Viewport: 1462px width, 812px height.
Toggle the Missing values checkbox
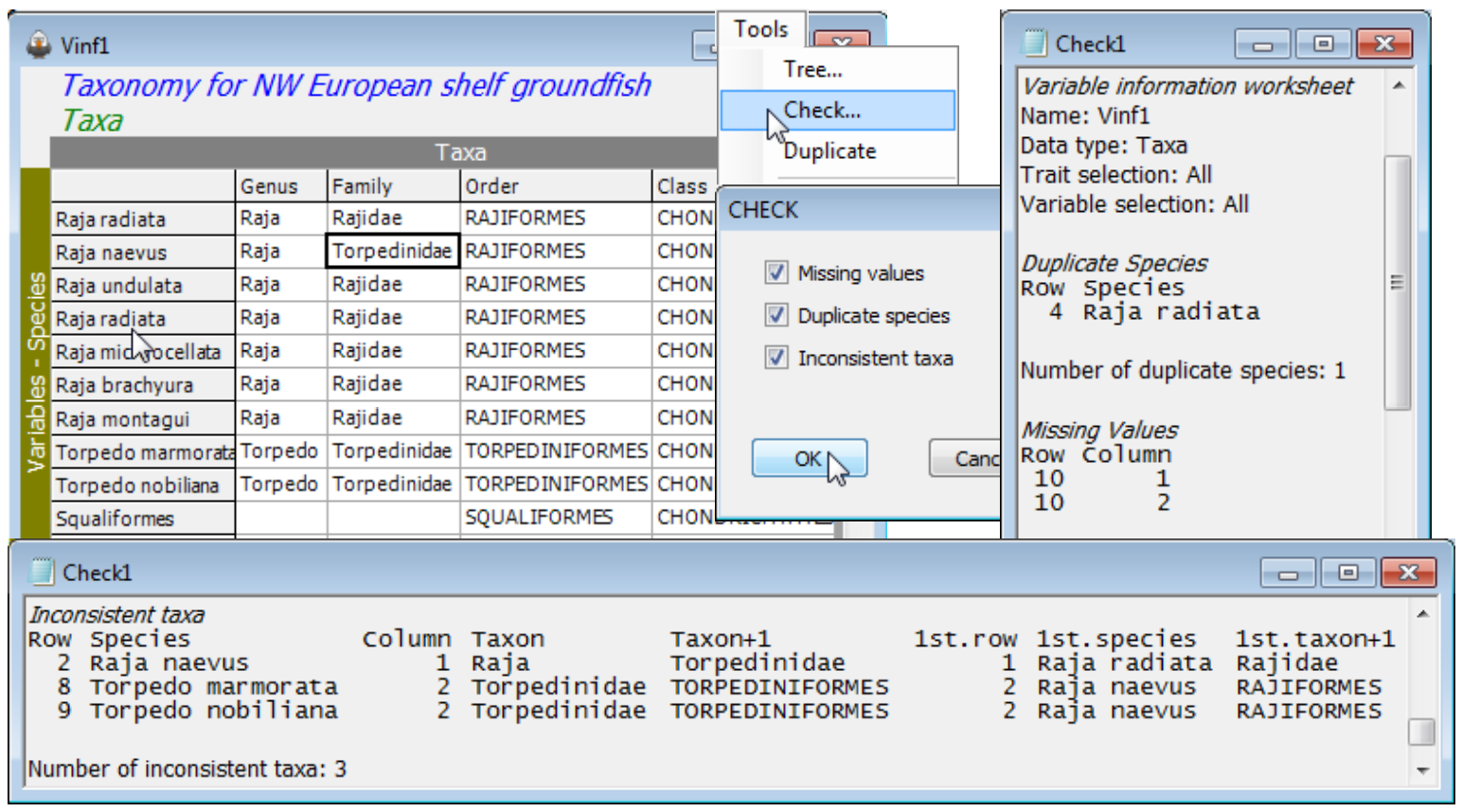coord(776,273)
